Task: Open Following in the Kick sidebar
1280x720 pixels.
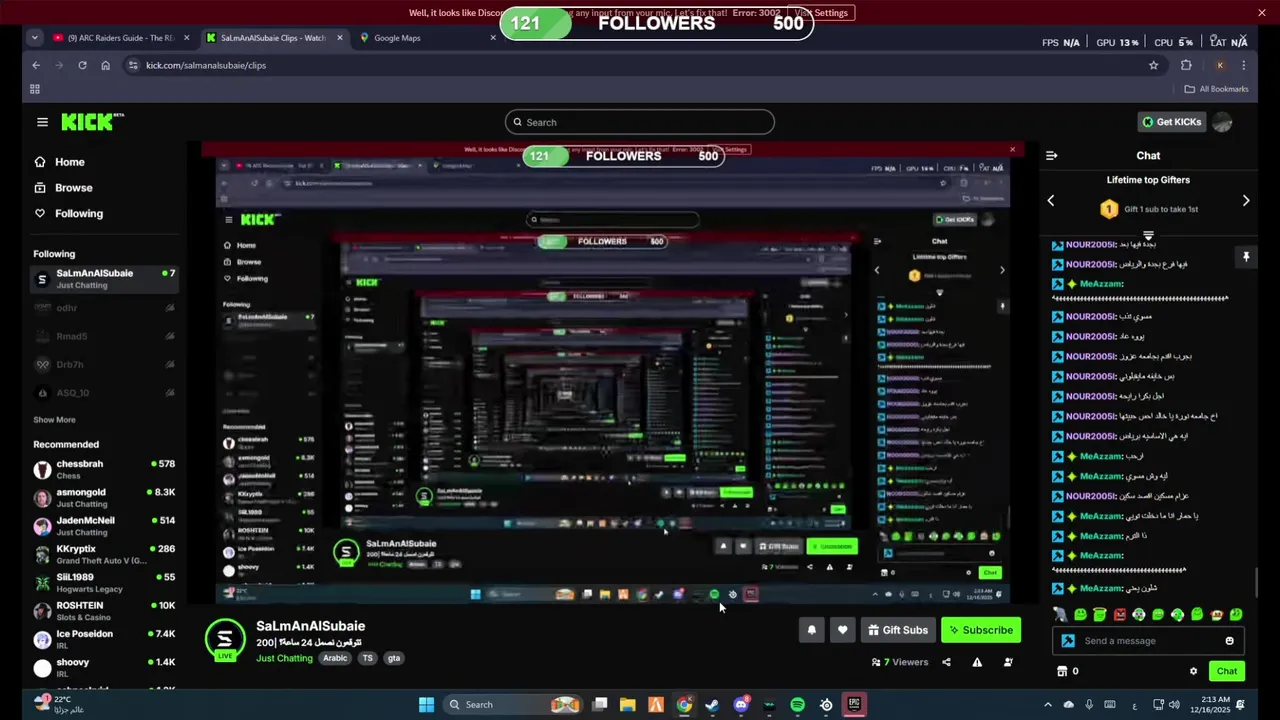Action: (x=78, y=214)
